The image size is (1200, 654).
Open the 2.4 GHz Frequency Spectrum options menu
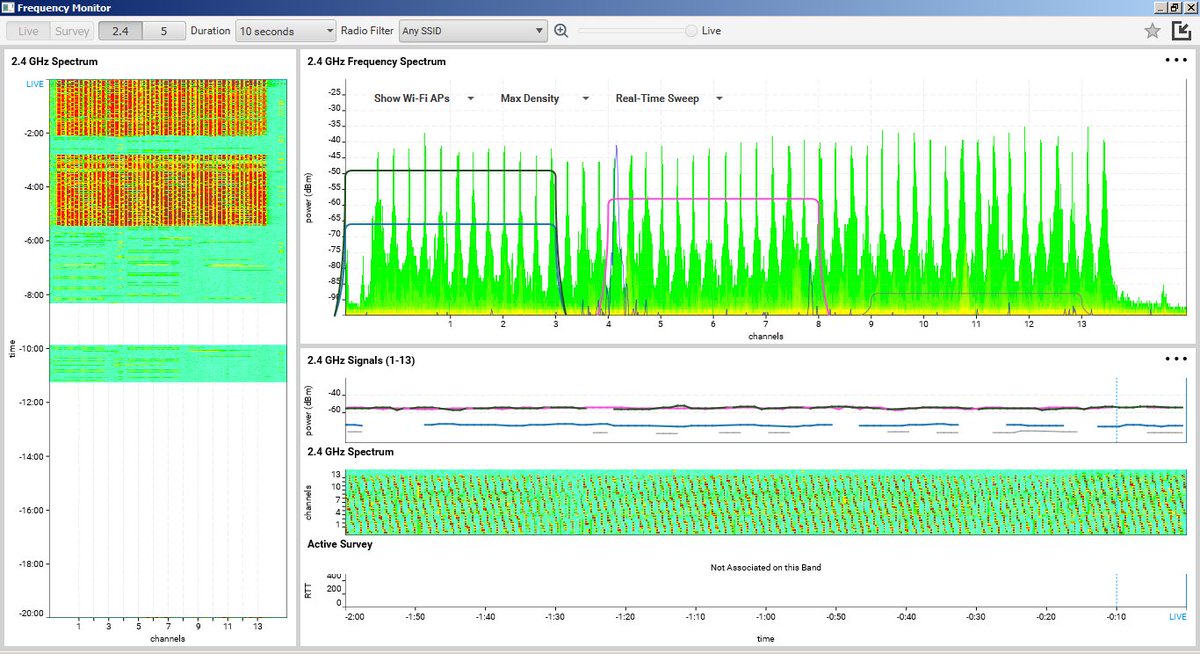pyautogui.click(x=1175, y=60)
